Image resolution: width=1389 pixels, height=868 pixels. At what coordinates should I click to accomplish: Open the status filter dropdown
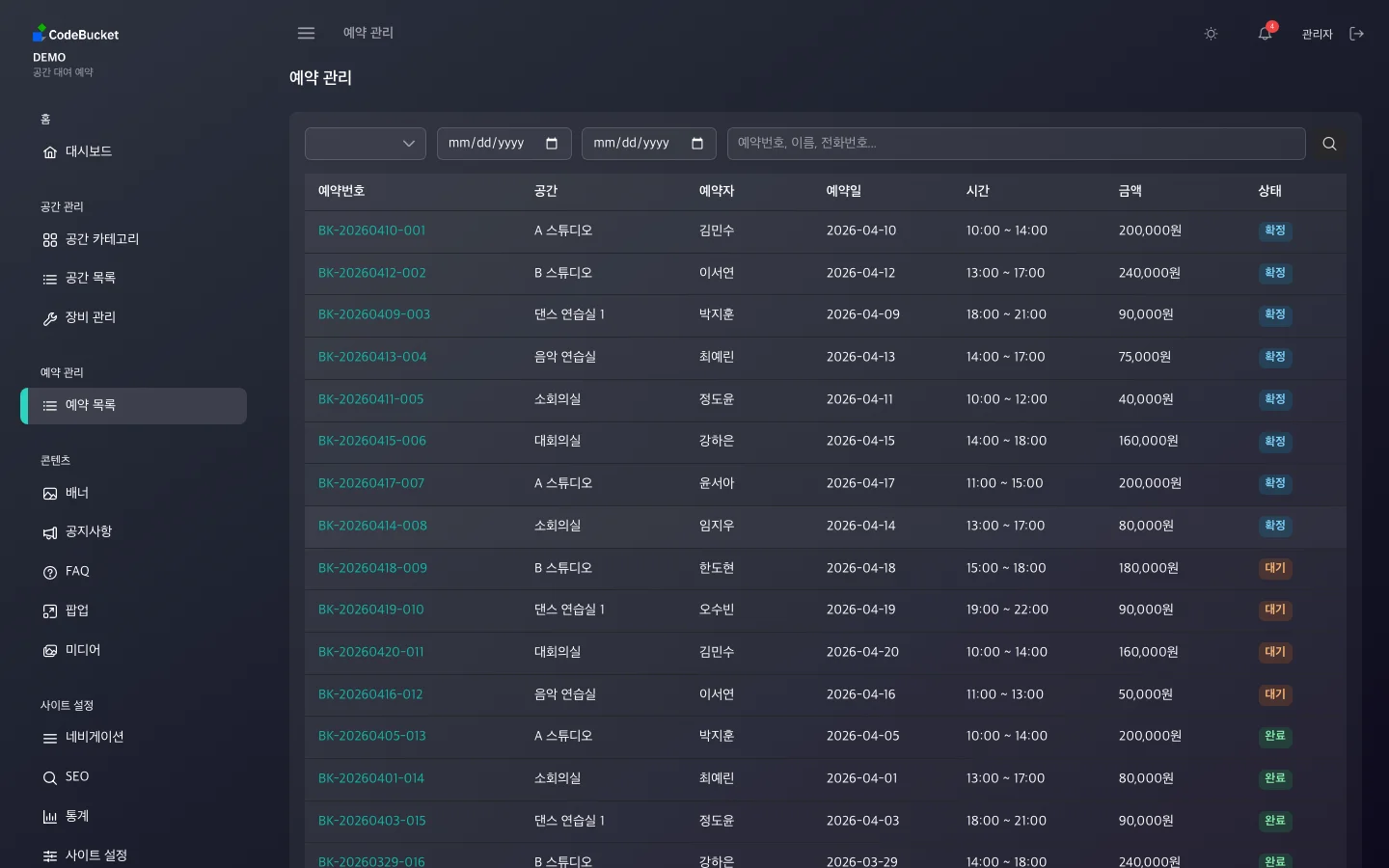[365, 143]
